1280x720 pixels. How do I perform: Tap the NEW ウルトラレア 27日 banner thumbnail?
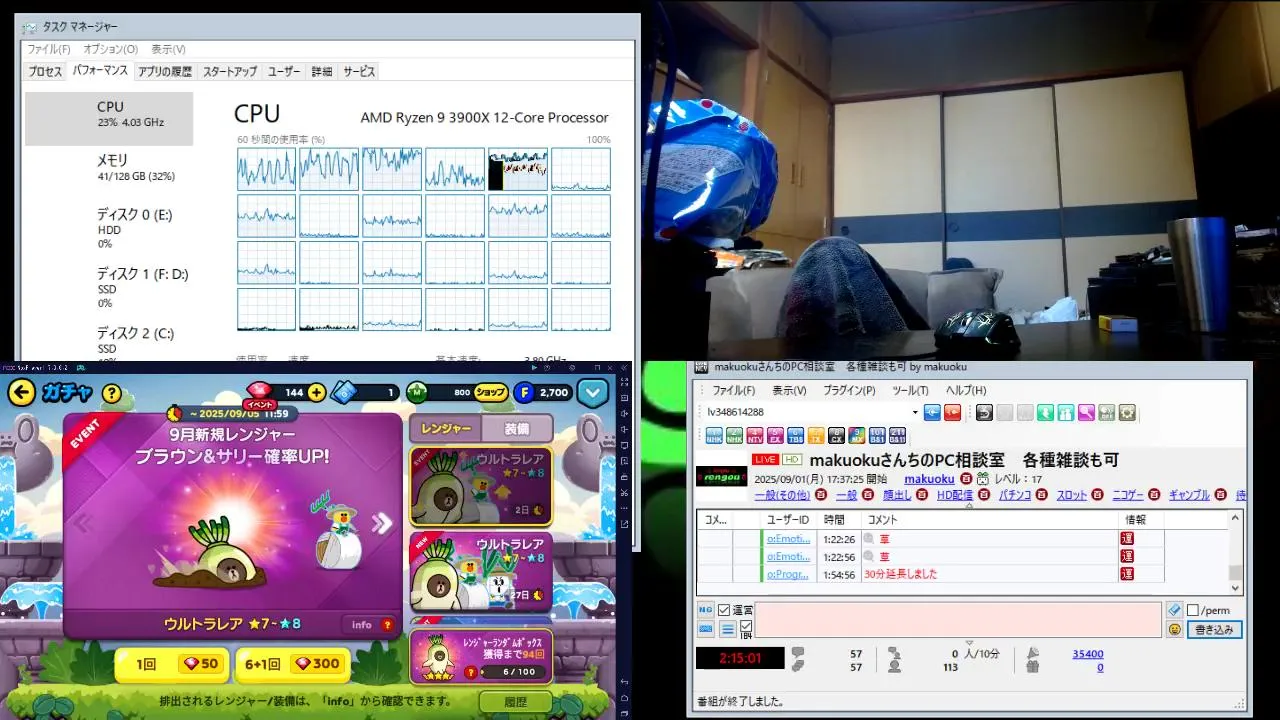coord(481,572)
